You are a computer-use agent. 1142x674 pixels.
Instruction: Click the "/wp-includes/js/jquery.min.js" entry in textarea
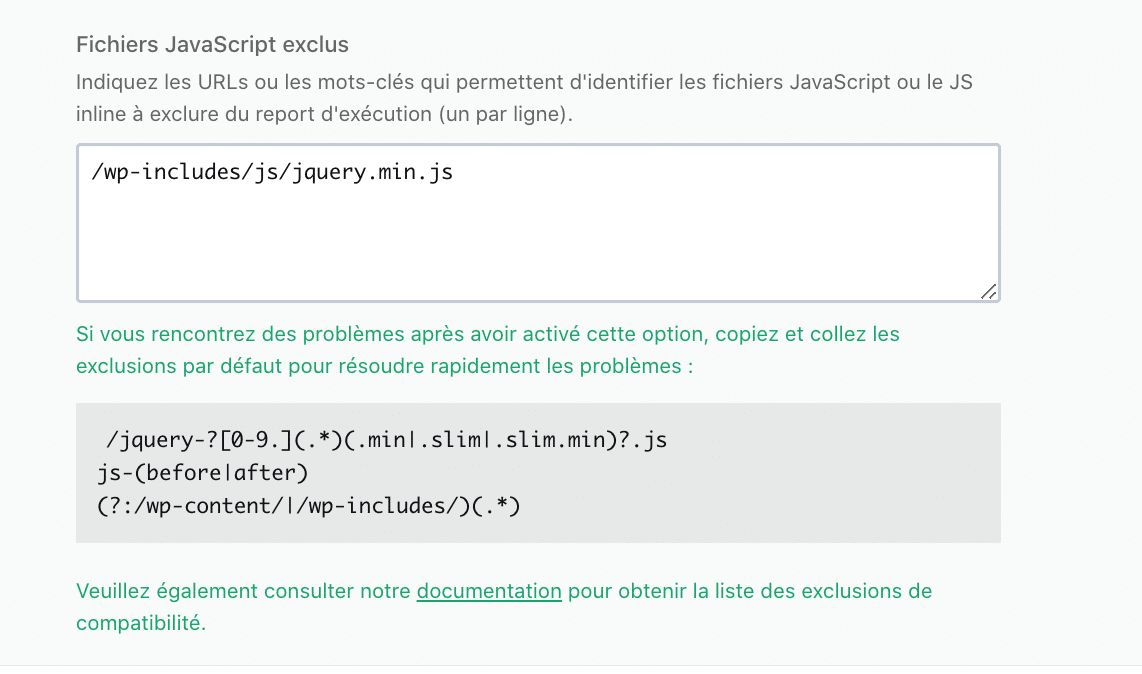272,172
